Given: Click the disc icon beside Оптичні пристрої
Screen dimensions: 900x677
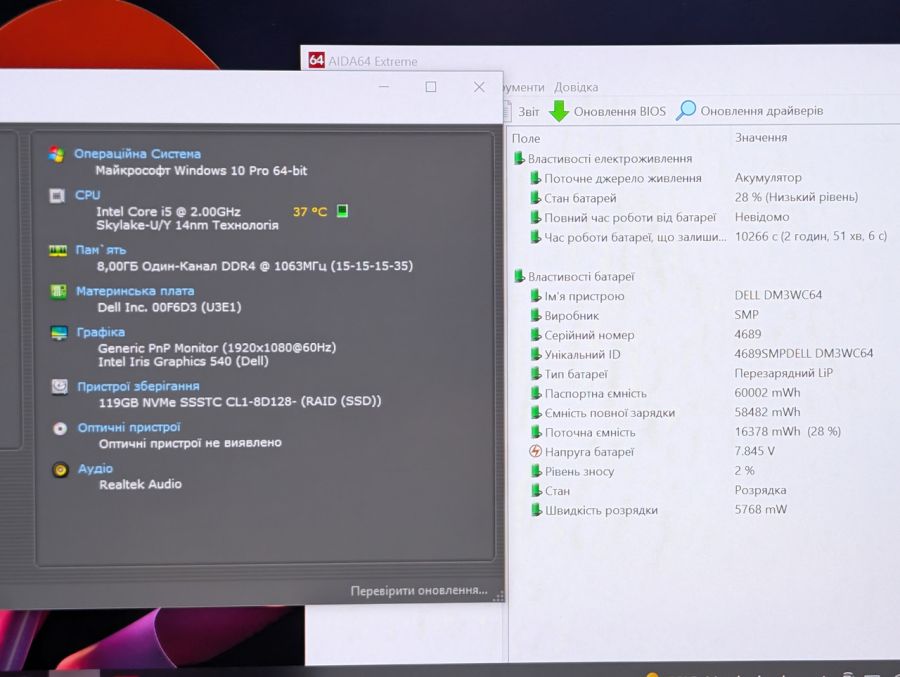Looking at the screenshot, I should click(x=60, y=428).
